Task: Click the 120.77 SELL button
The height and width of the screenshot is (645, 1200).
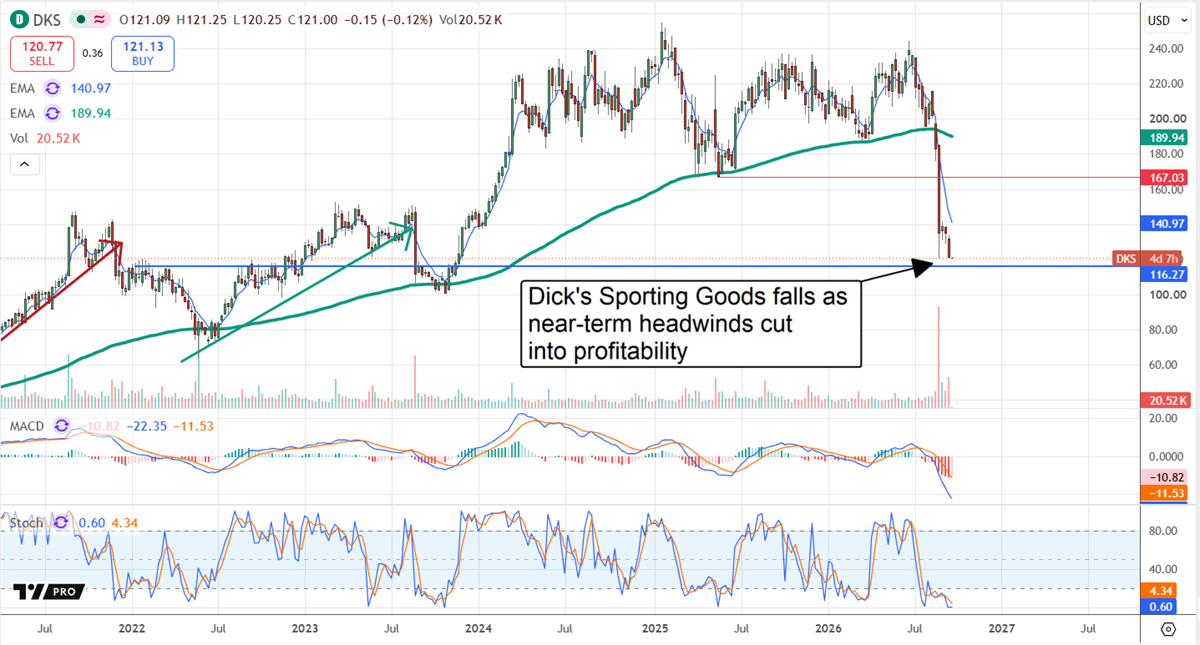Action: pos(42,54)
